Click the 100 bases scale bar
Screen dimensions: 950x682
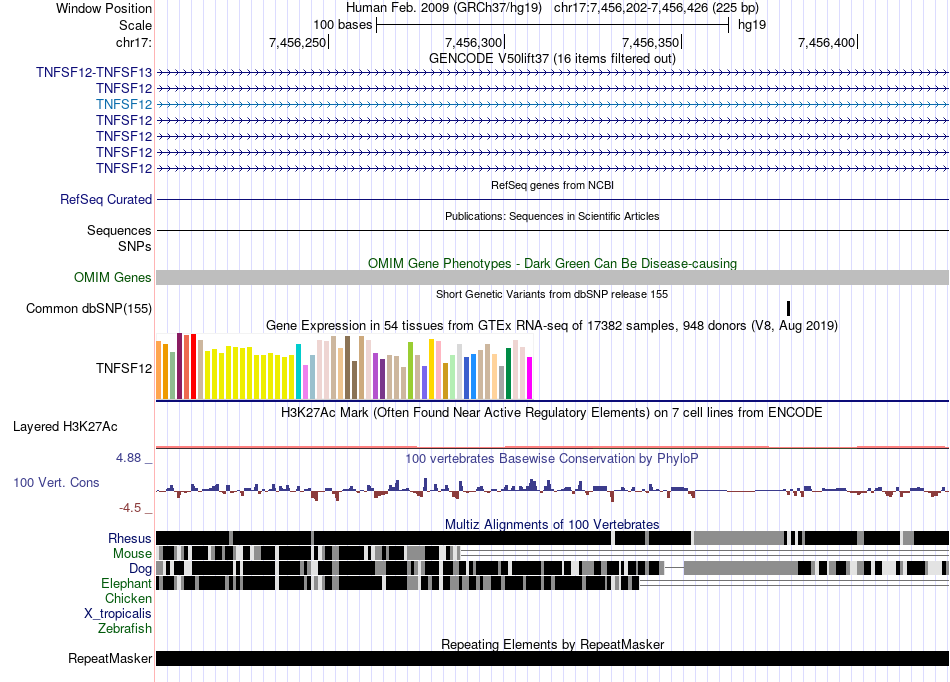click(552, 25)
